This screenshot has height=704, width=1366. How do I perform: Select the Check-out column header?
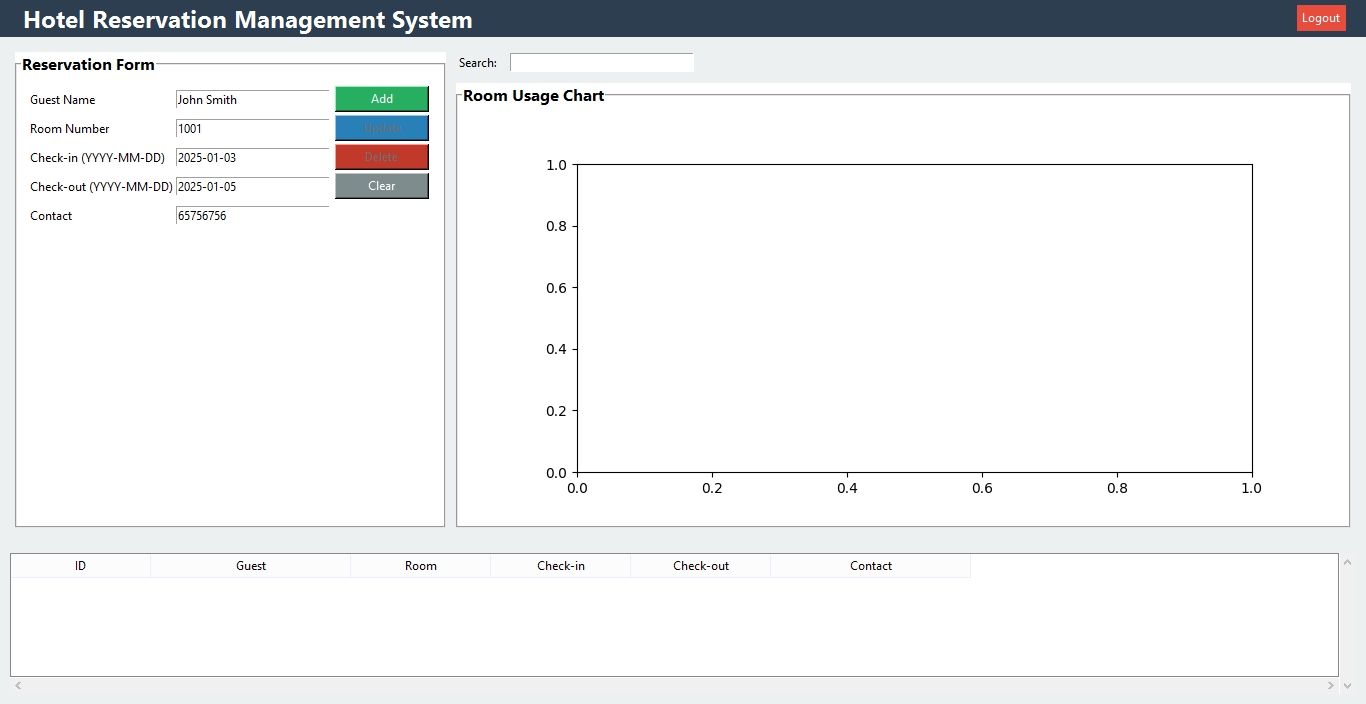click(701, 566)
